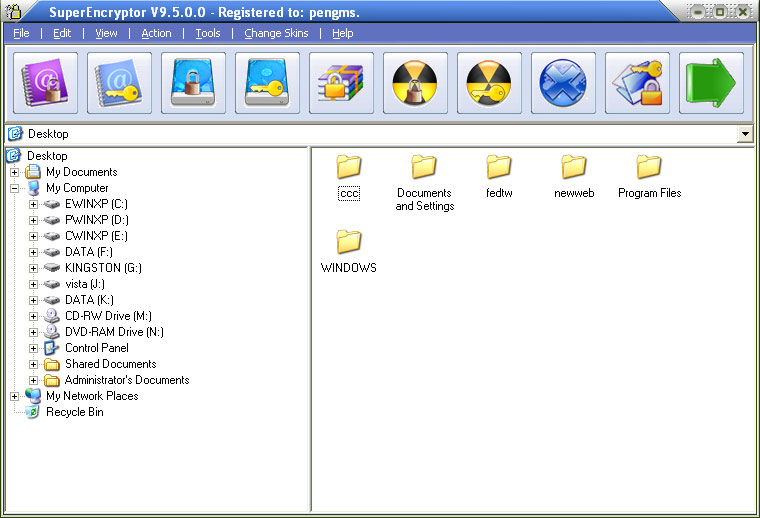Click the files with lock and key icon
The image size is (760, 518).
[637, 83]
